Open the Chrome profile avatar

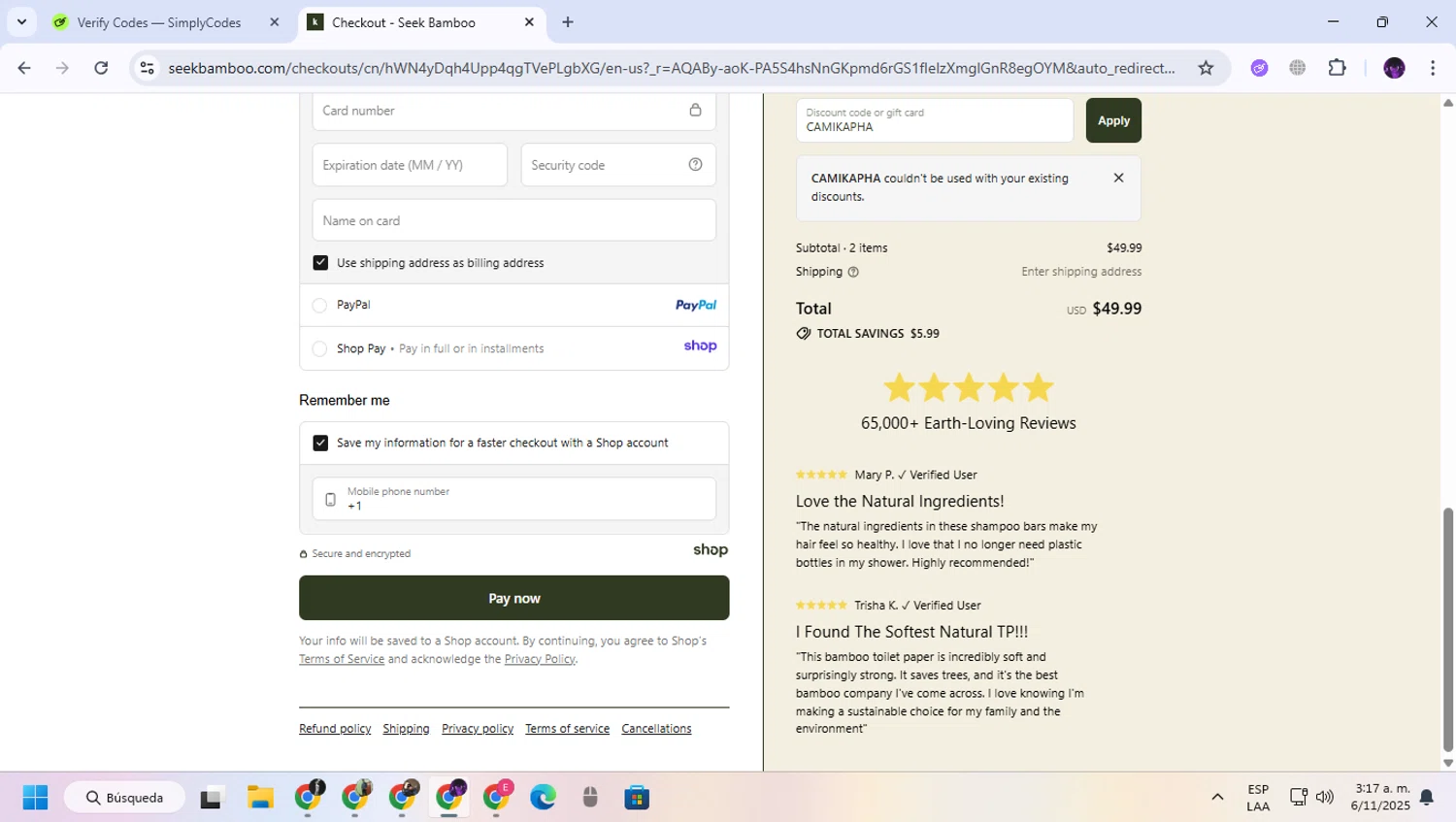pos(1394,68)
